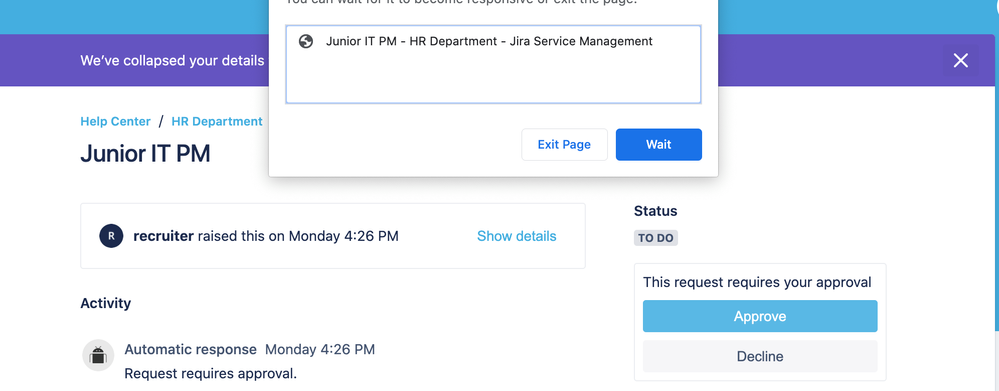
Task: Click the globe icon in unresponsive page list
Action: (306, 41)
